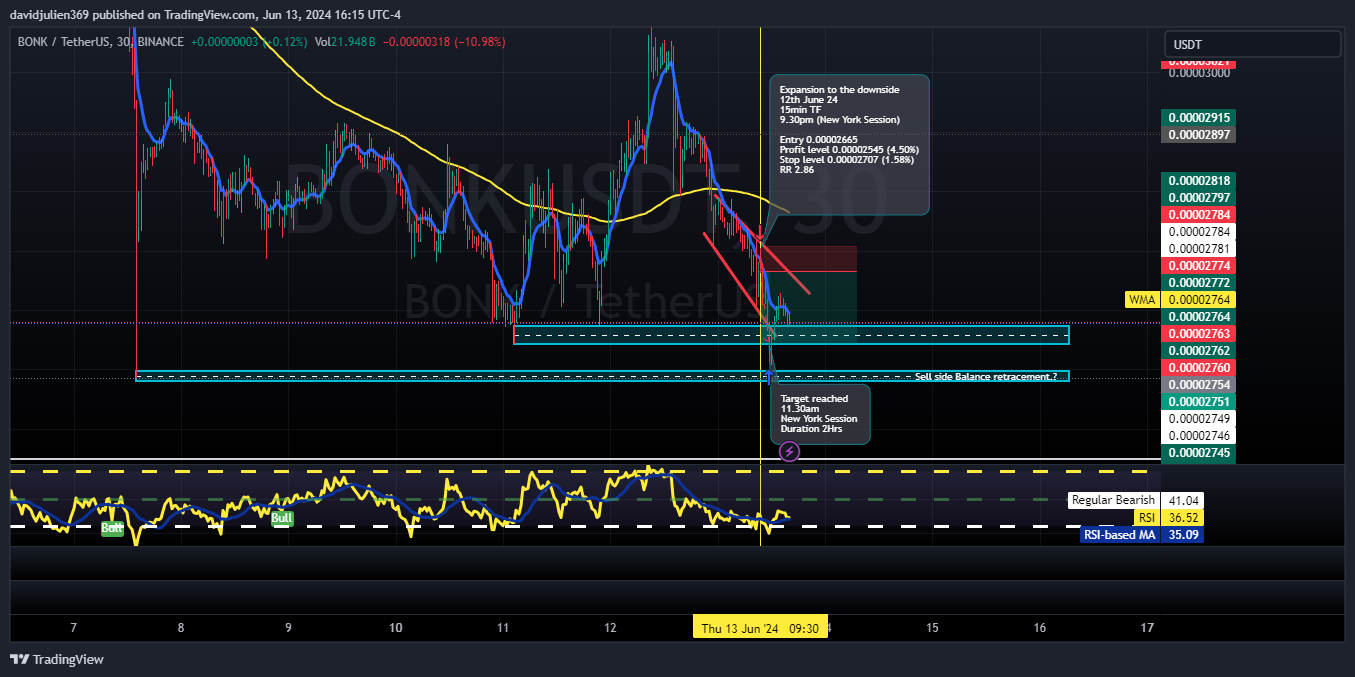Click the Regular Bearish indicator label

1114,500
